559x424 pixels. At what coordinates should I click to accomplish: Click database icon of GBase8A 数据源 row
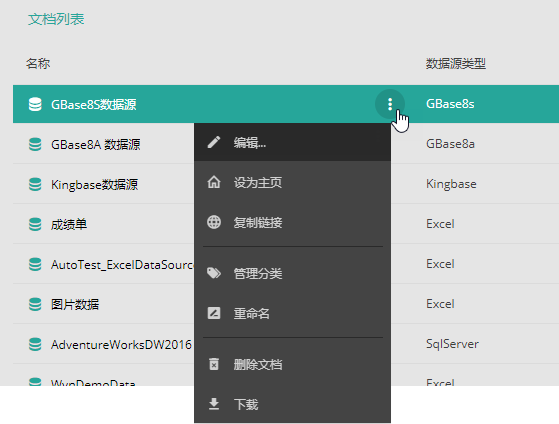click(35, 144)
